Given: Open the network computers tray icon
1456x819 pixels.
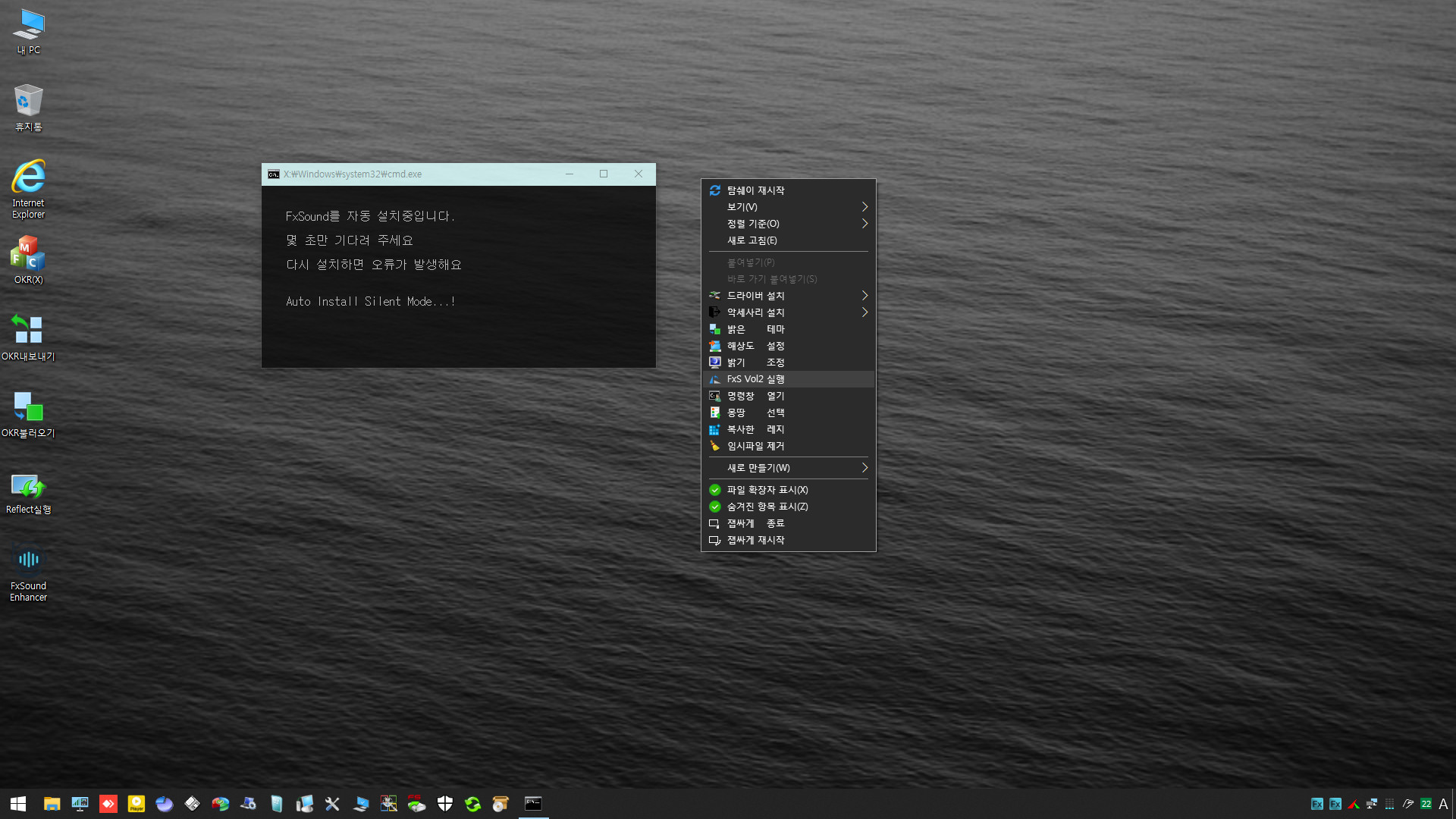Looking at the screenshot, I should (1372, 804).
